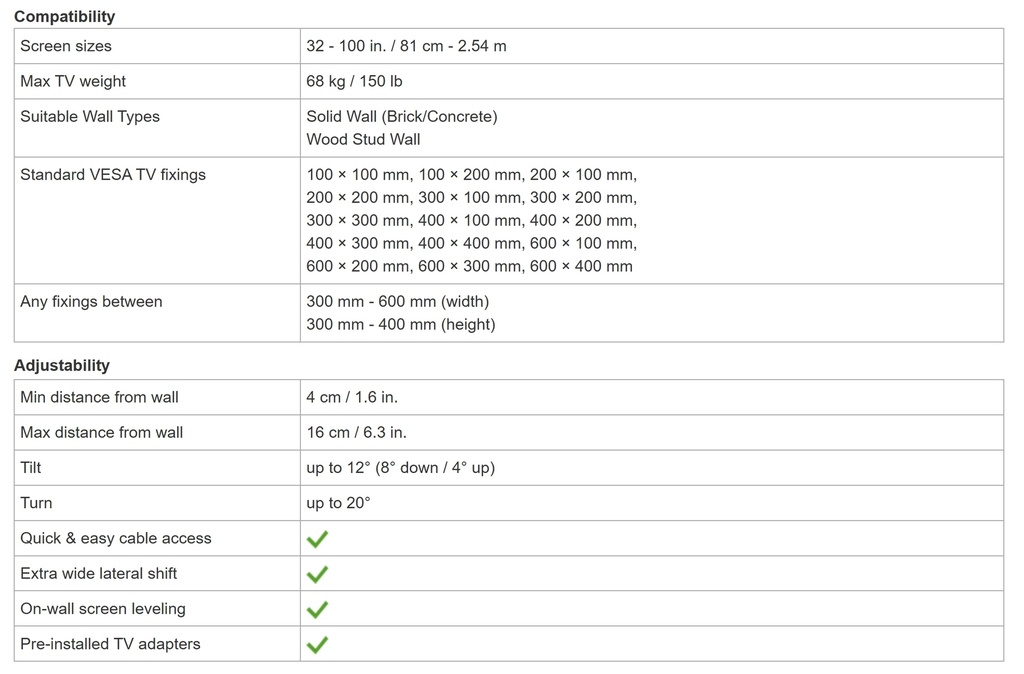Click the Max TV weight label
The width and height of the screenshot is (1024, 674).
73,81
